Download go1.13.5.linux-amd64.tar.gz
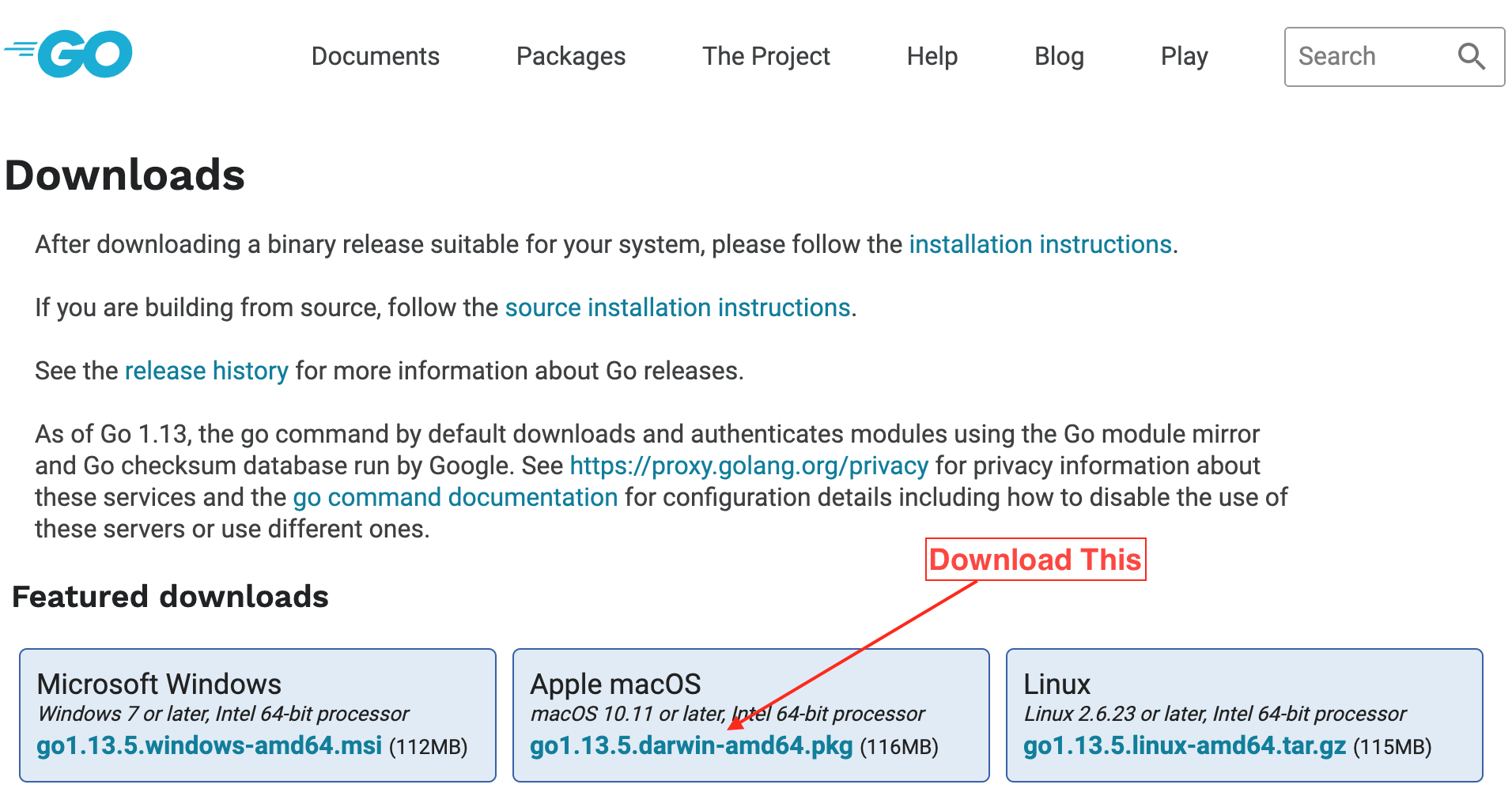This screenshot has width=1512, height=792. coord(1185,746)
